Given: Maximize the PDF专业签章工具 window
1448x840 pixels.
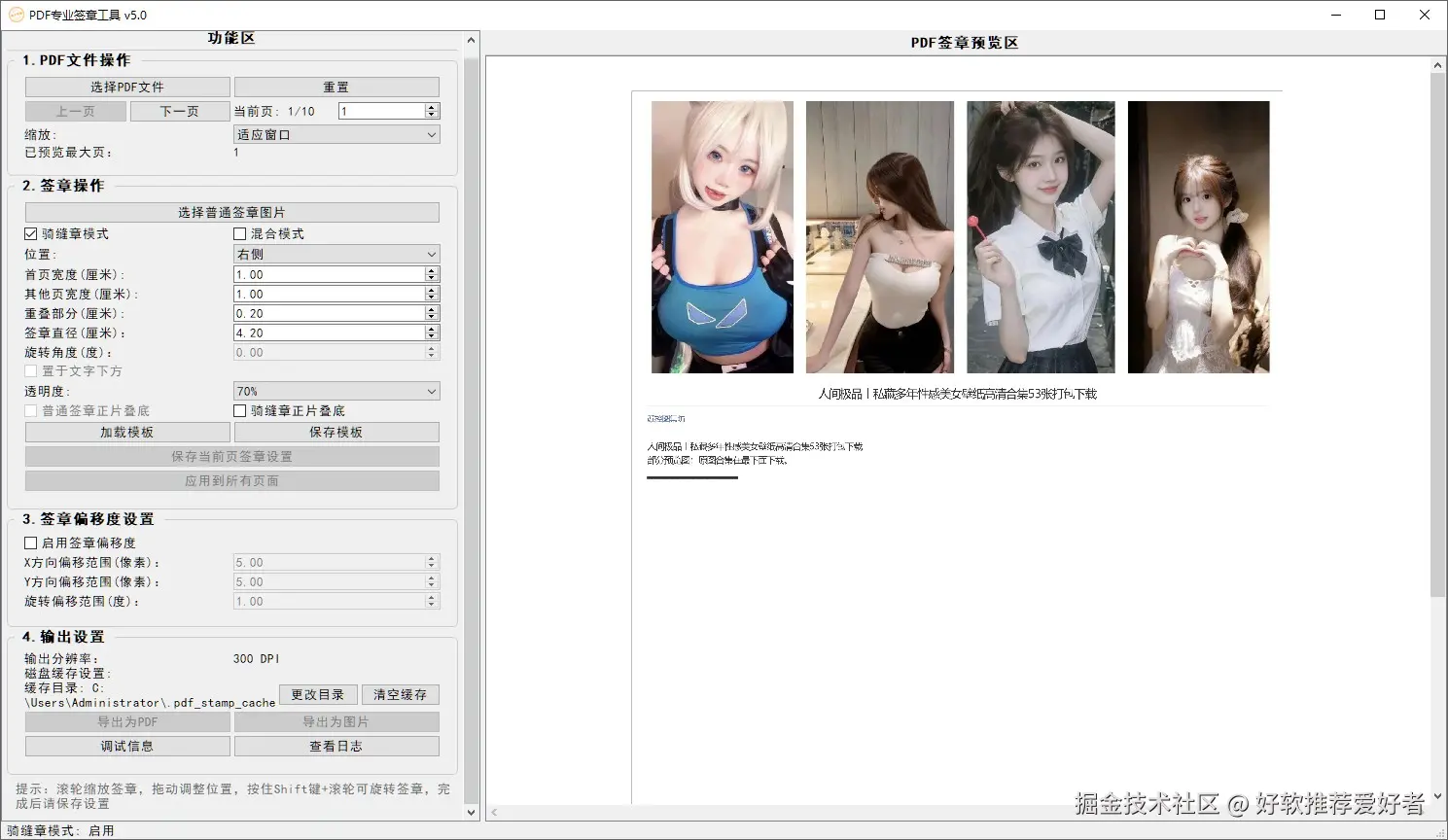Looking at the screenshot, I should pyautogui.click(x=1380, y=15).
